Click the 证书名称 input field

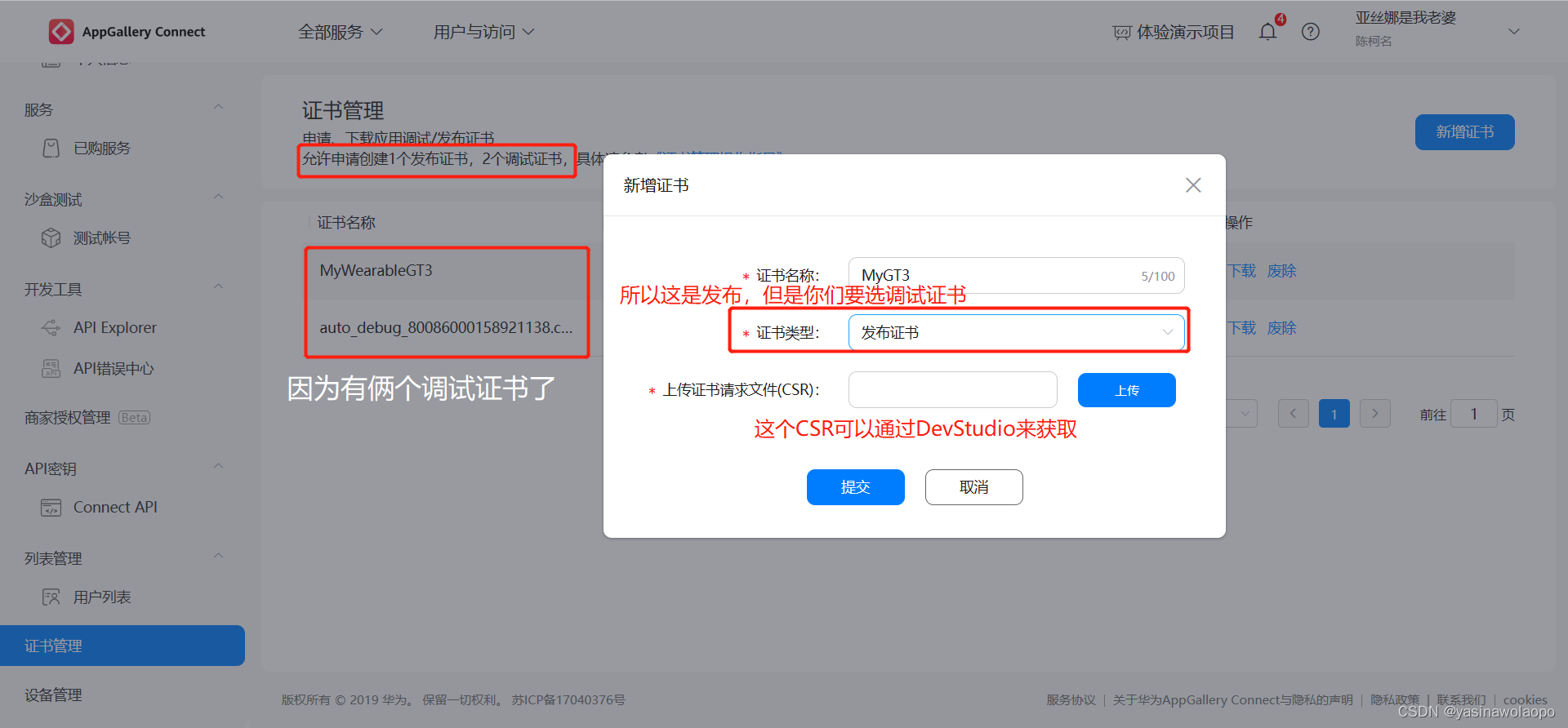1017,275
